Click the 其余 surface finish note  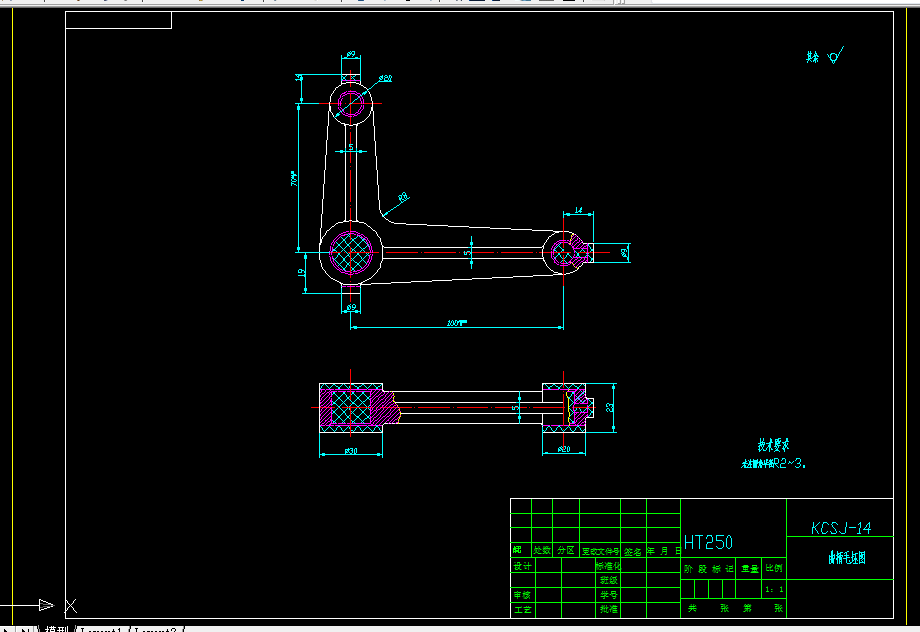(813, 57)
